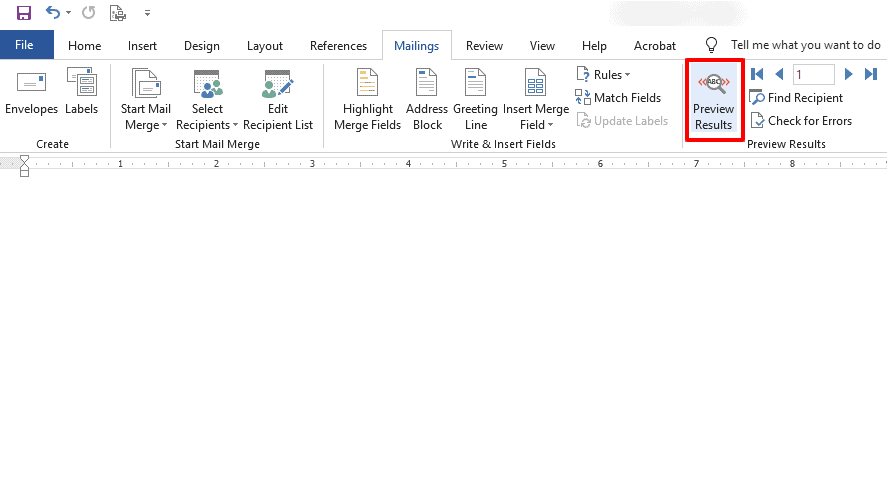Switch to the References tab
The image size is (887, 494).
point(338,46)
